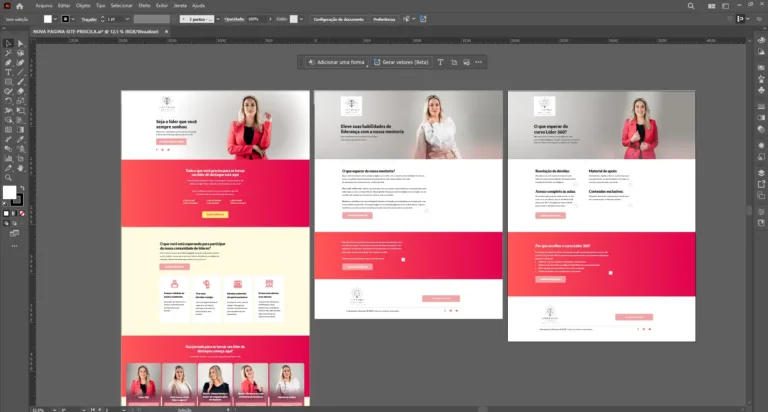Select the Scale tool
Screen dimensions: 768x412
coord(21,101)
